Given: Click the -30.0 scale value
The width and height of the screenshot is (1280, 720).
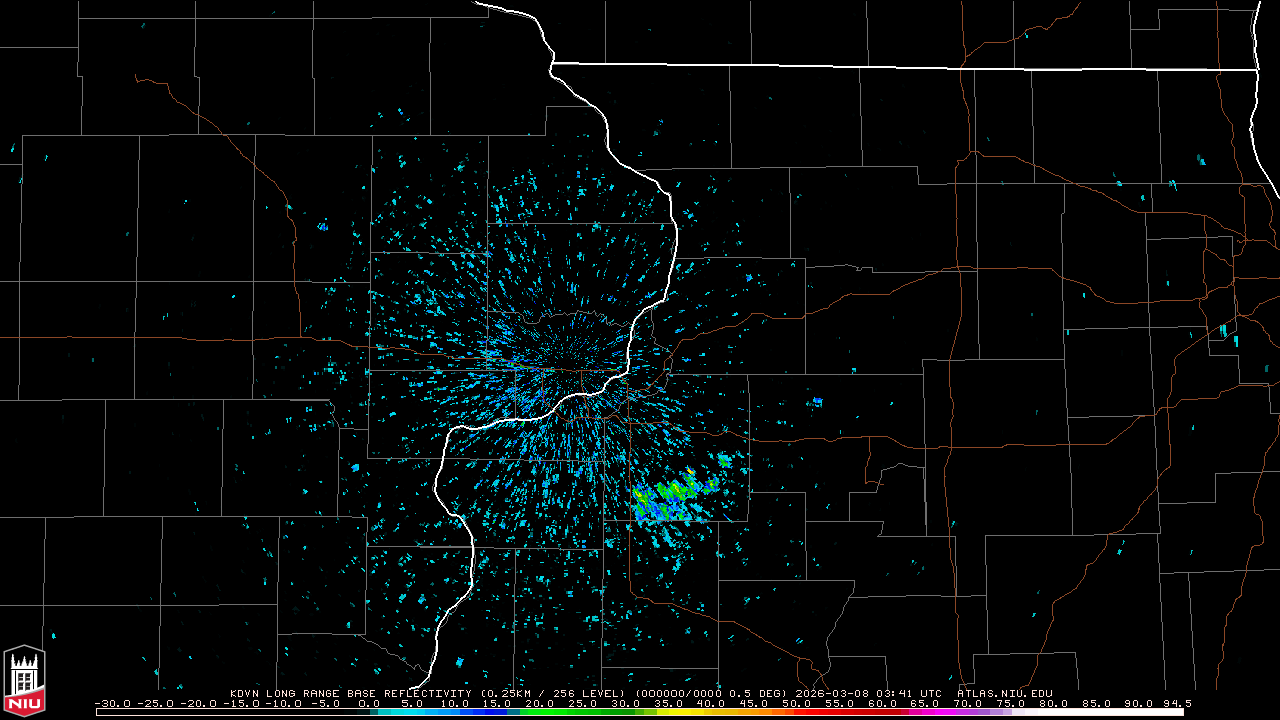Looking at the screenshot, I should (x=112, y=704).
